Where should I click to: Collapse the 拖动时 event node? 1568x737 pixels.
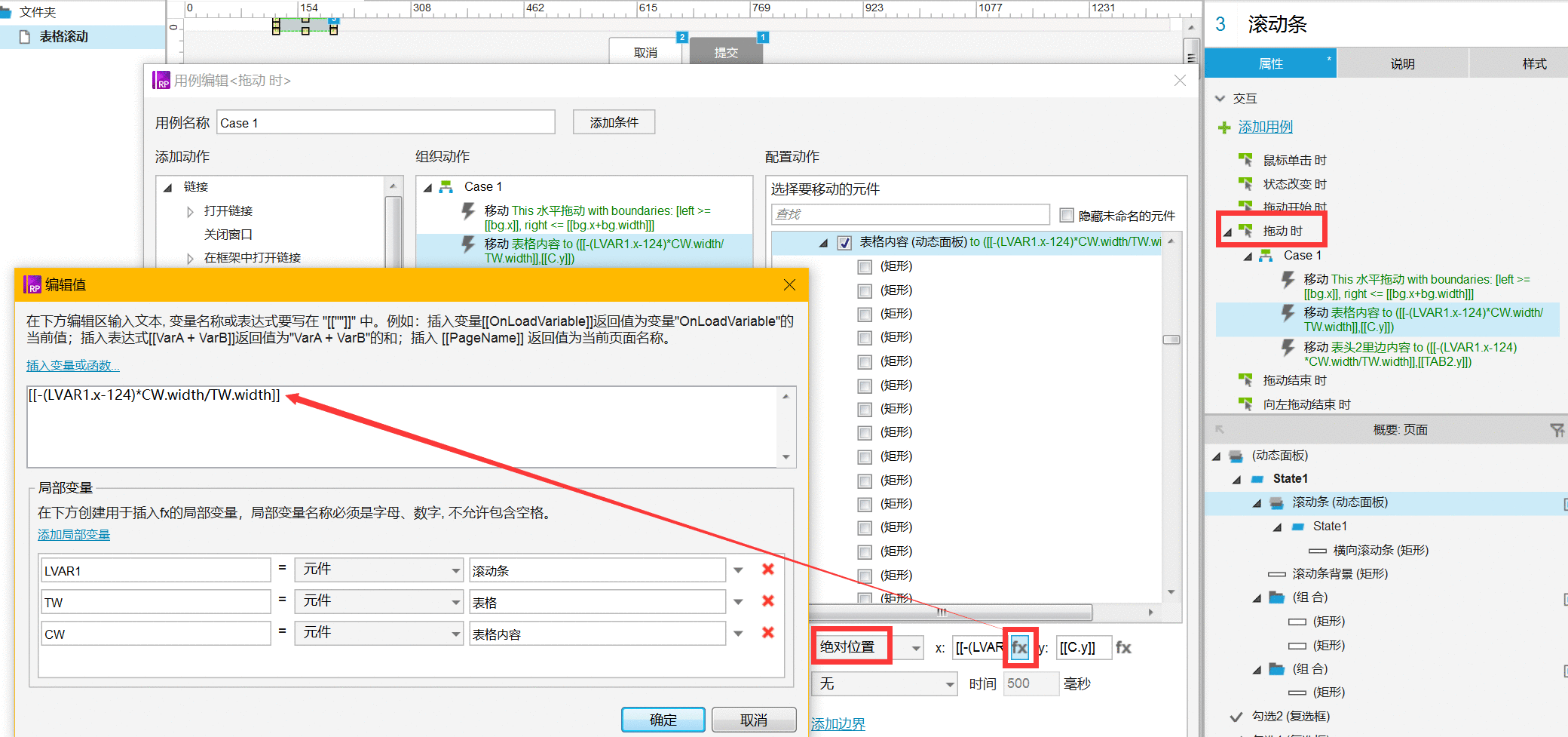1227,232
